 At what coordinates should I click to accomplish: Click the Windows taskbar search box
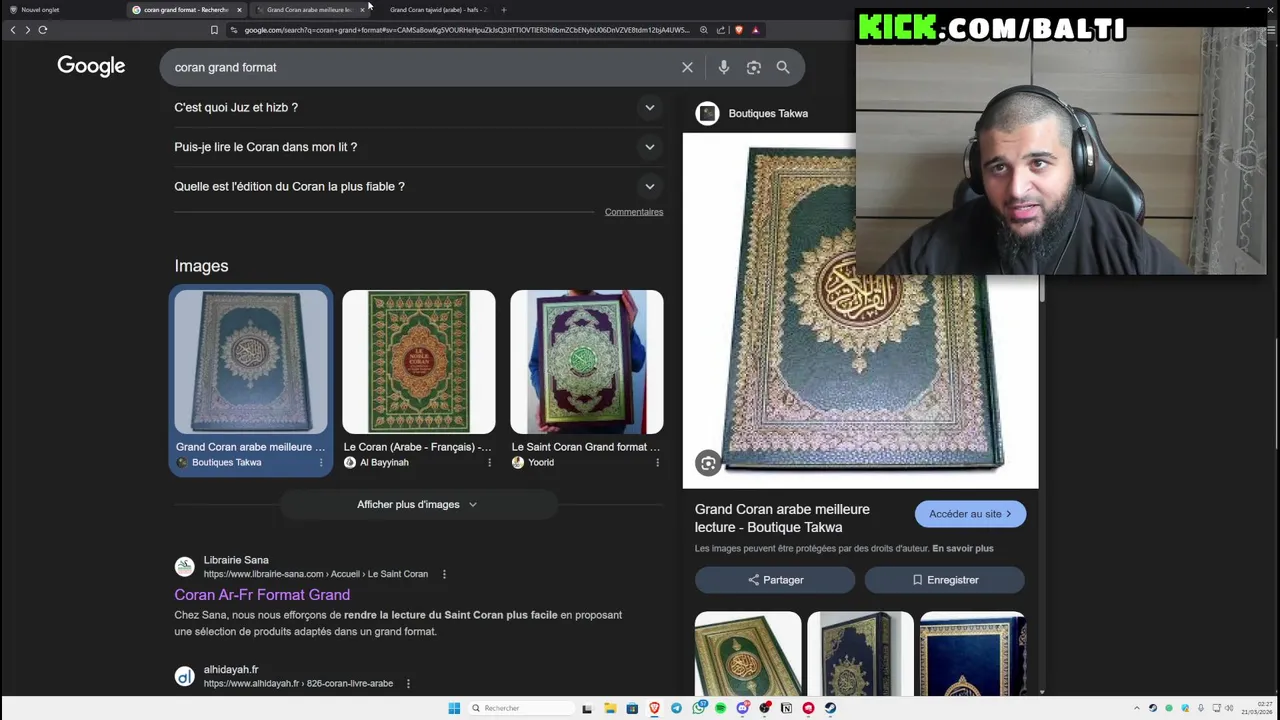(520, 708)
